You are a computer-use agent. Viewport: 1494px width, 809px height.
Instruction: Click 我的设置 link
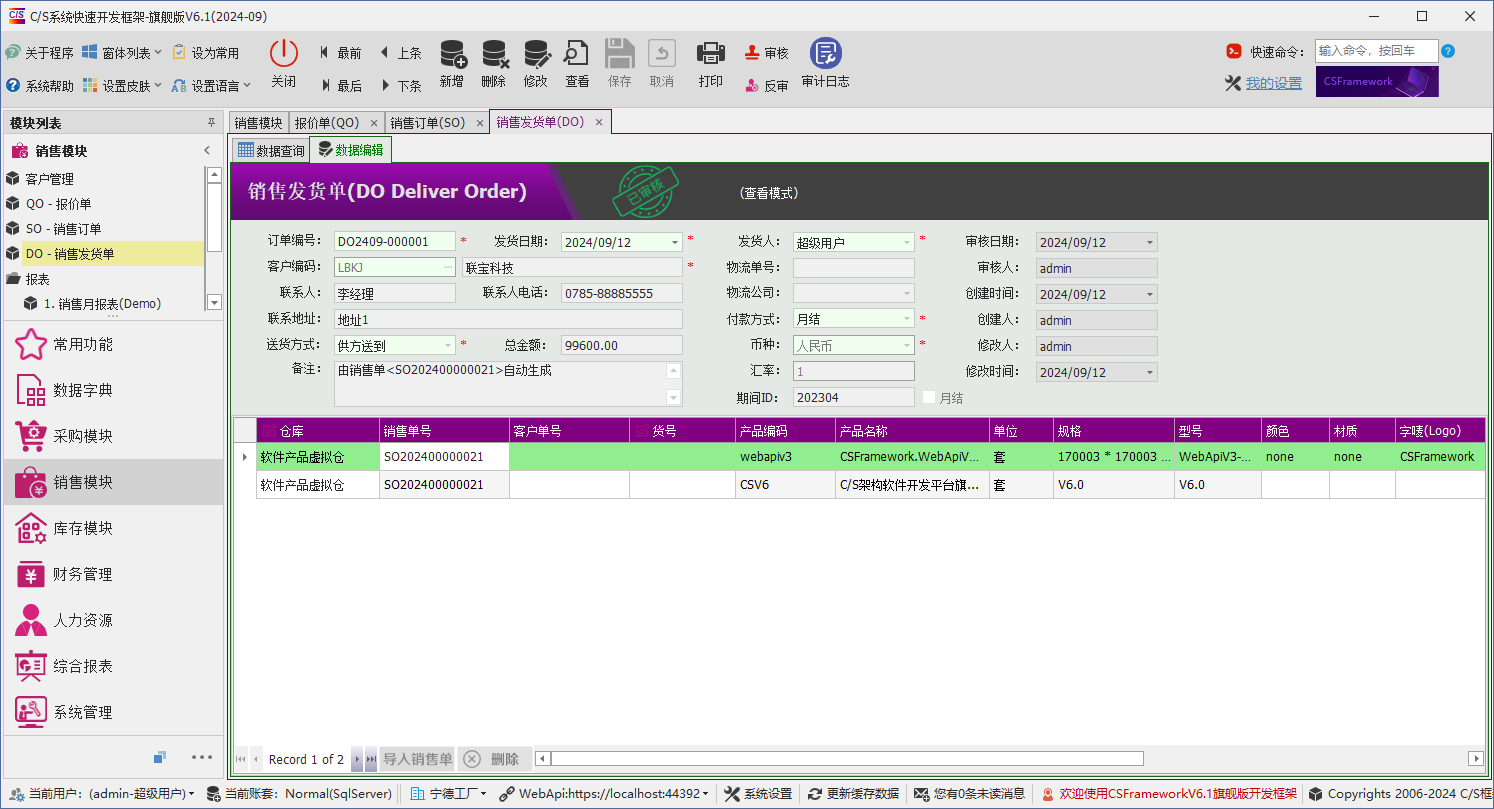(x=1273, y=83)
